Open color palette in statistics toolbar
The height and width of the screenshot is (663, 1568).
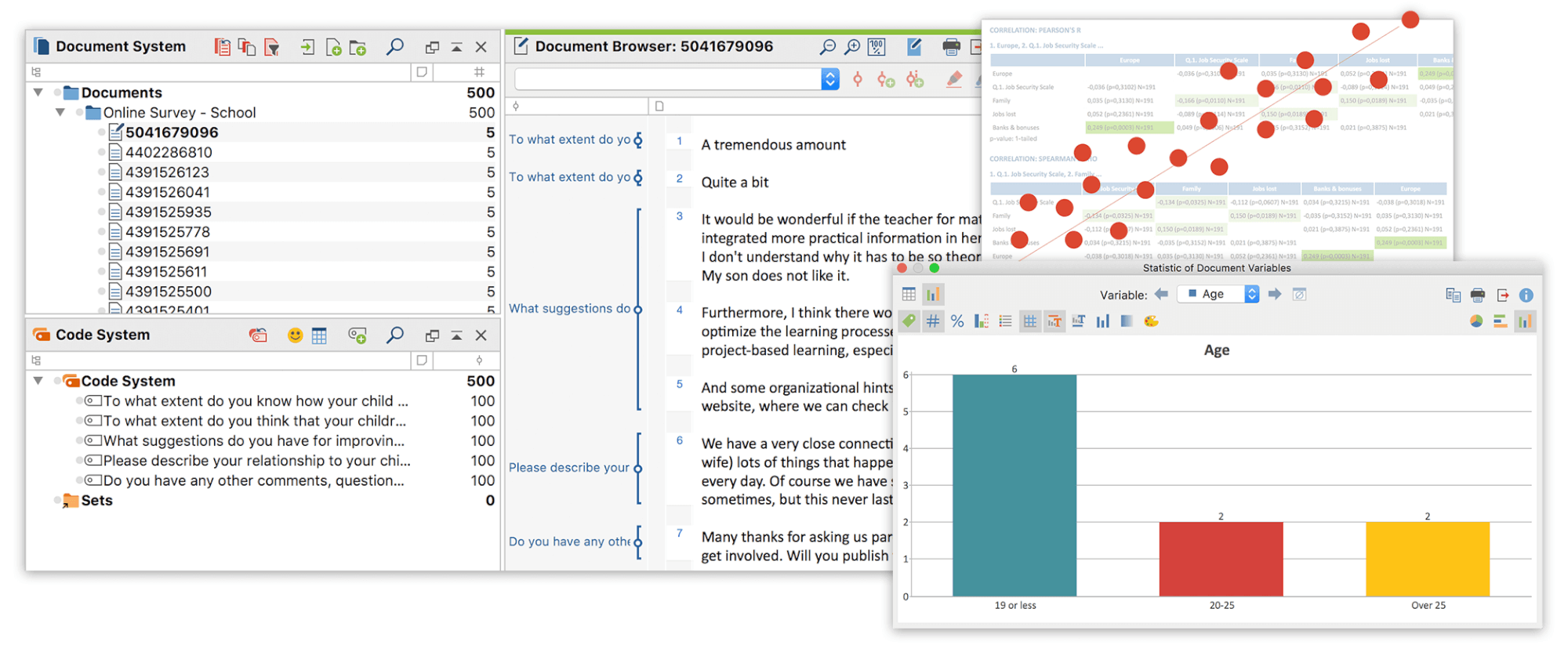[x=1151, y=321]
